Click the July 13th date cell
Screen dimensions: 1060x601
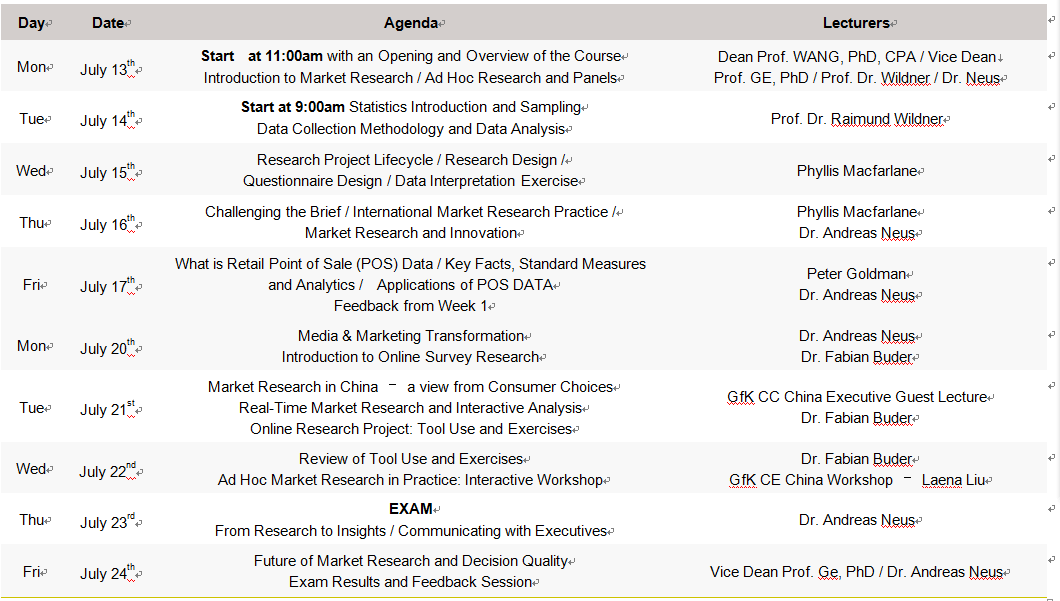click(108, 69)
